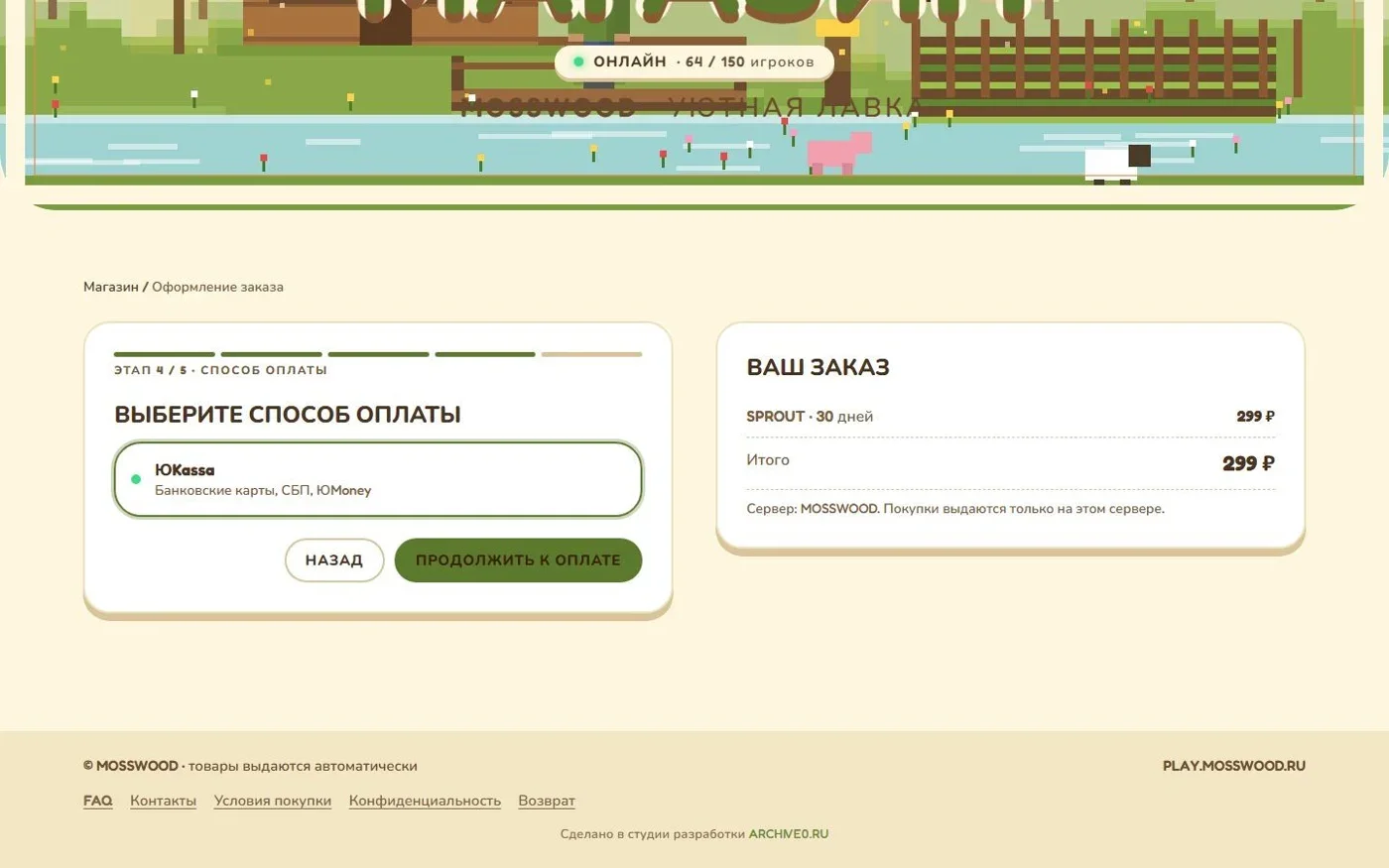This screenshot has width=1389, height=868.
Task: Click the Этап 4 / 5 step label
Action: click(220, 370)
